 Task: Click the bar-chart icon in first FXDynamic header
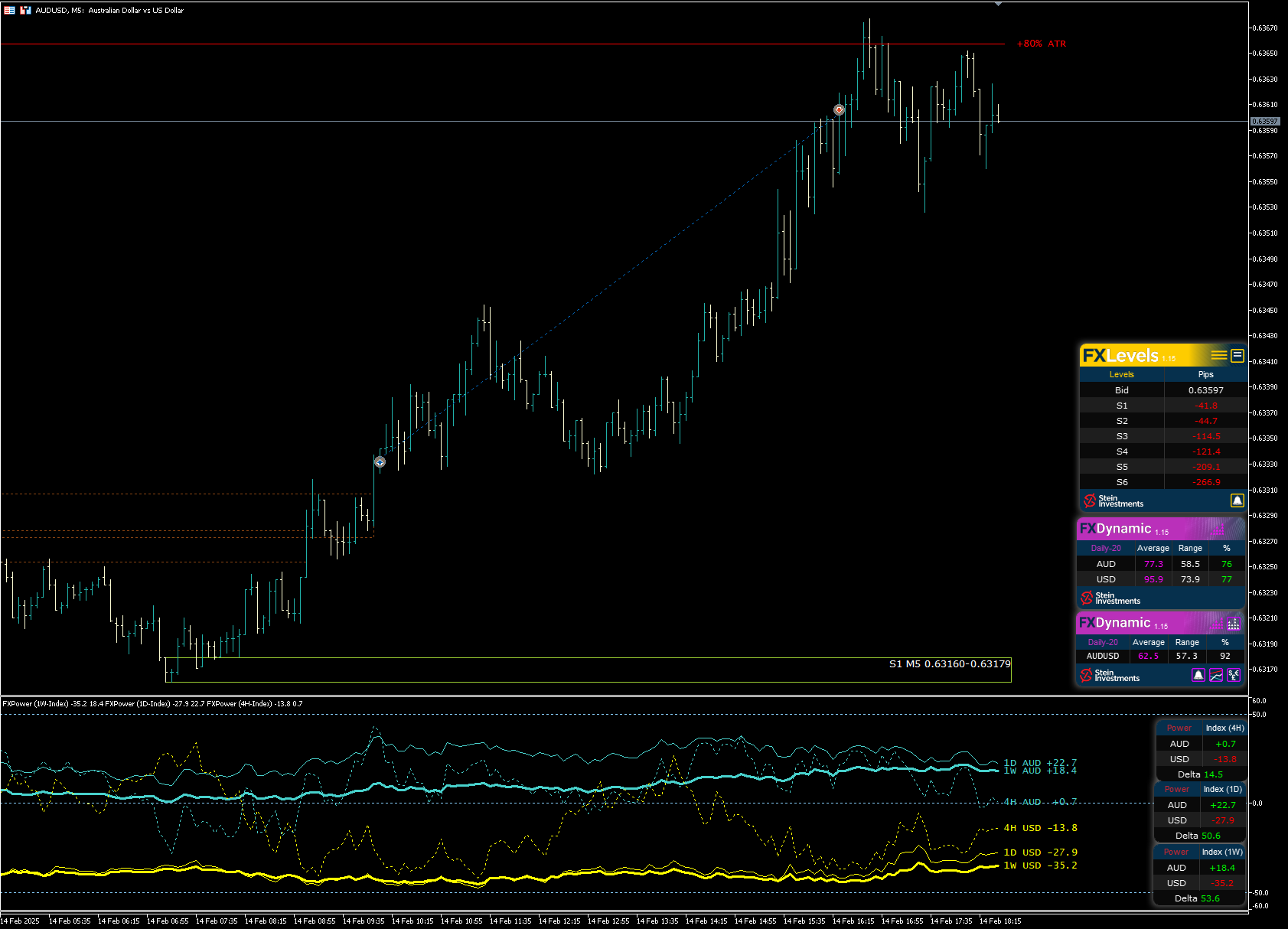coord(1218,529)
